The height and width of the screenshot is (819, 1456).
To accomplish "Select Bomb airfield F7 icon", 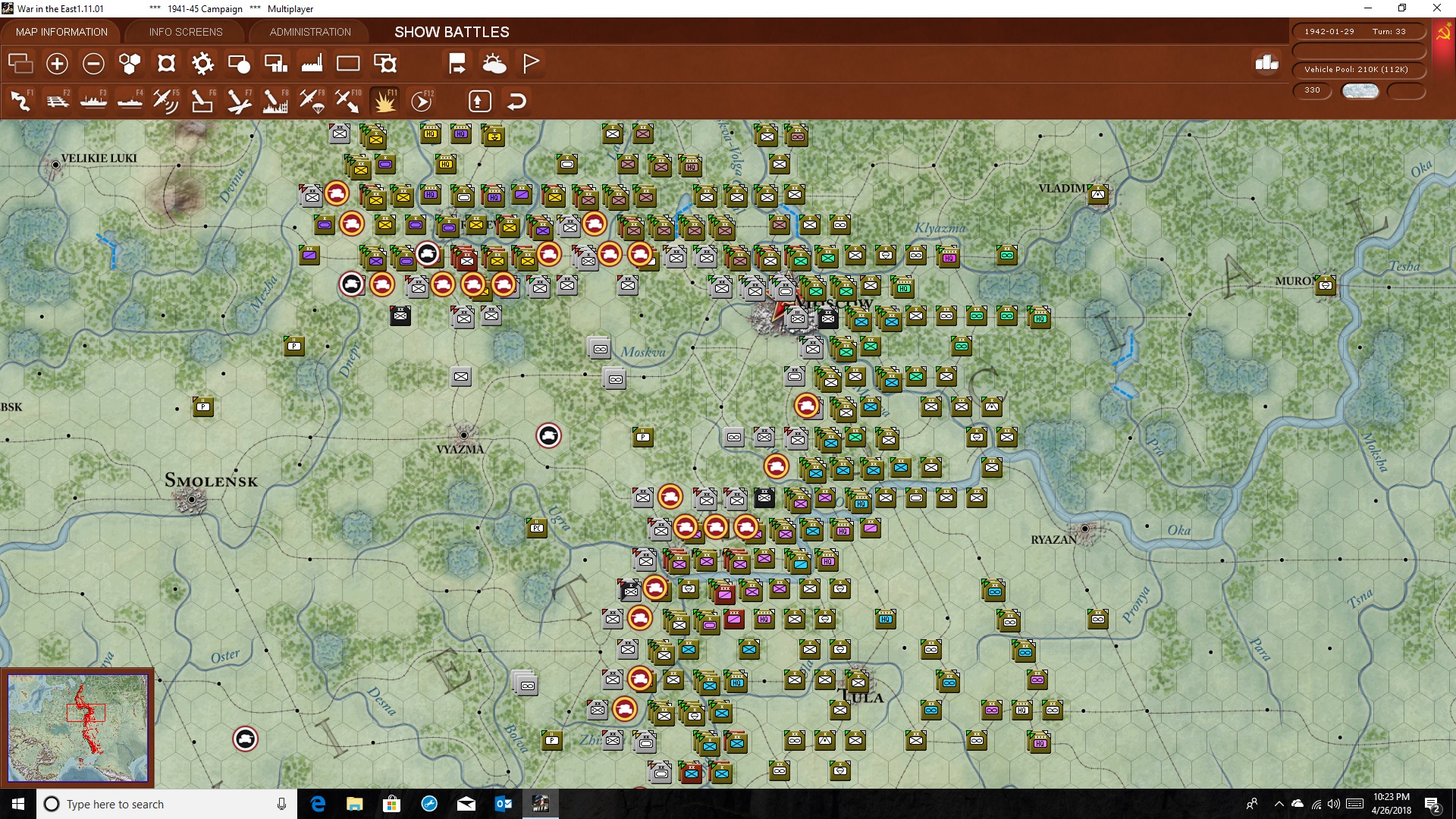I will click(239, 101).
